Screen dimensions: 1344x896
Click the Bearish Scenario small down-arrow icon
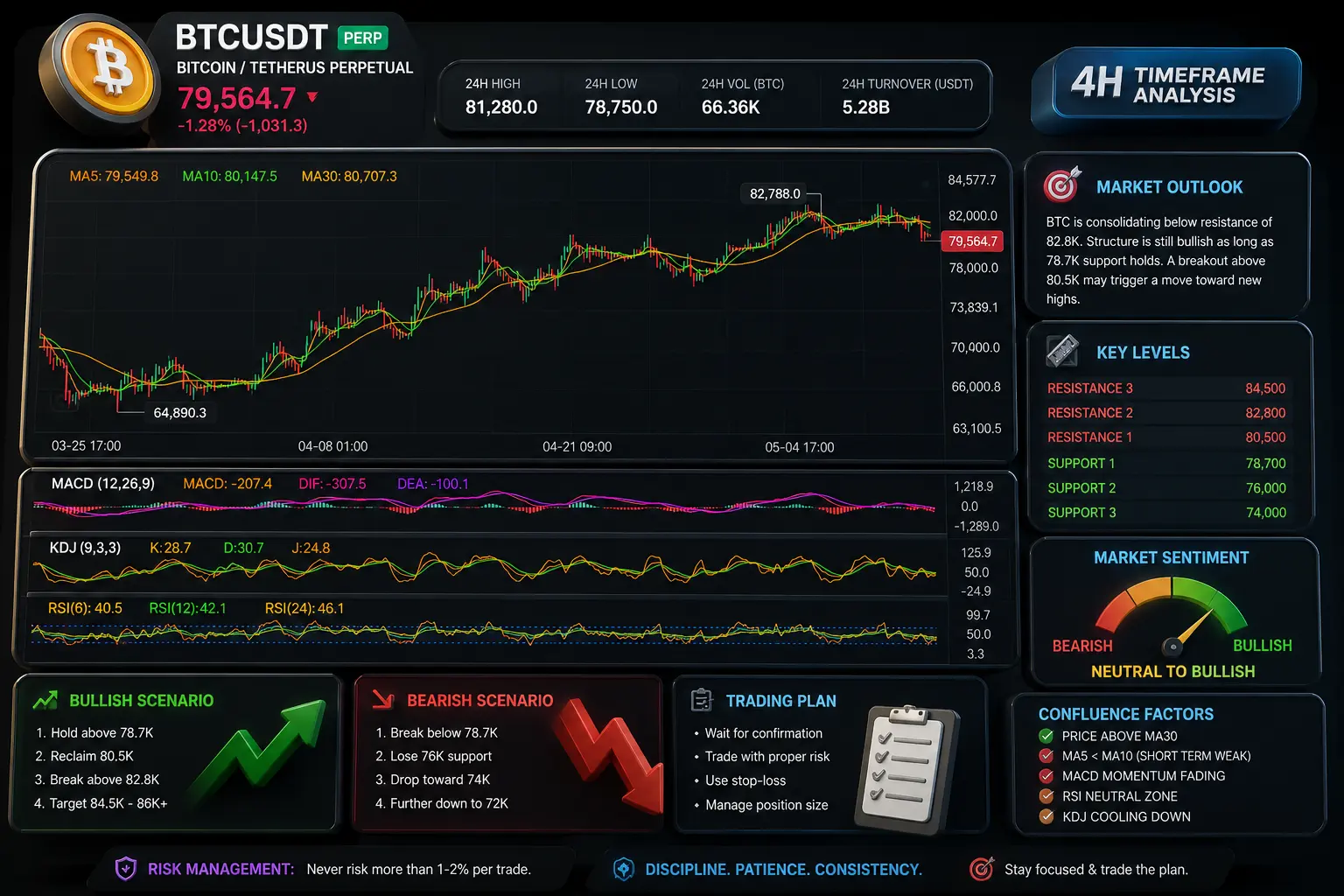pos(383,699)
